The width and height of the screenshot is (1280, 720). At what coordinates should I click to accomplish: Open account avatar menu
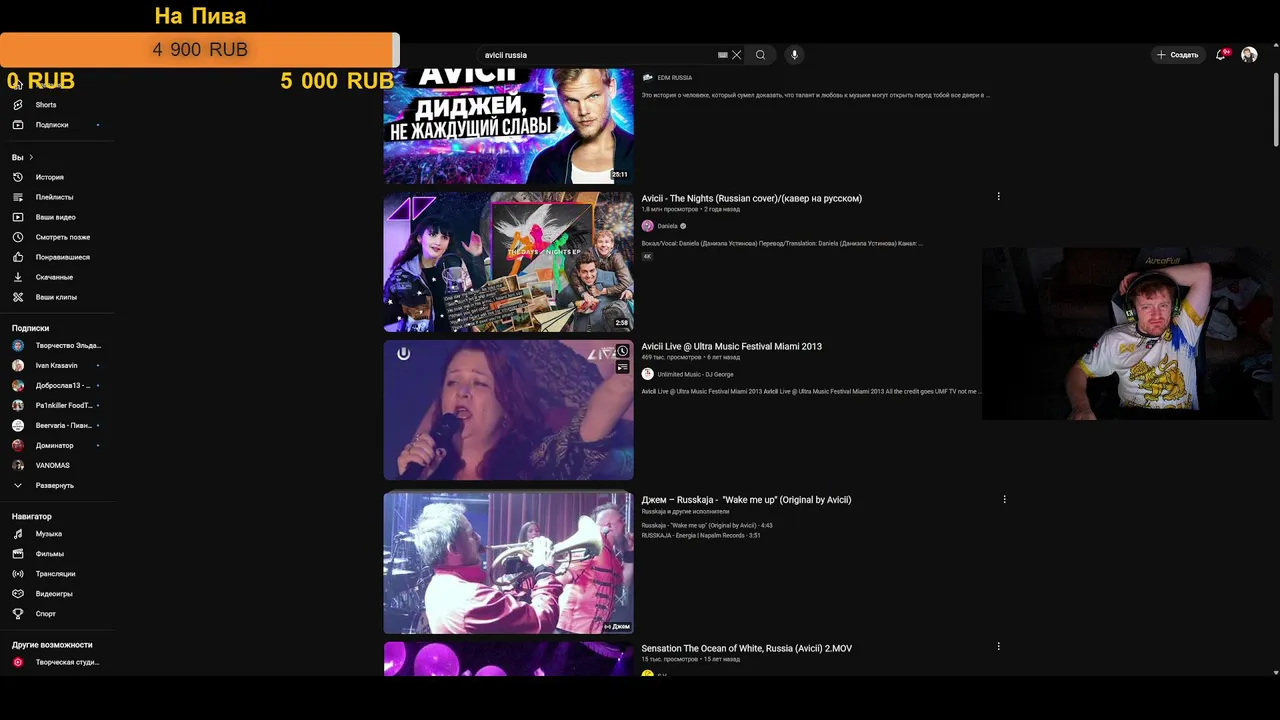(x=1249, y=55)
